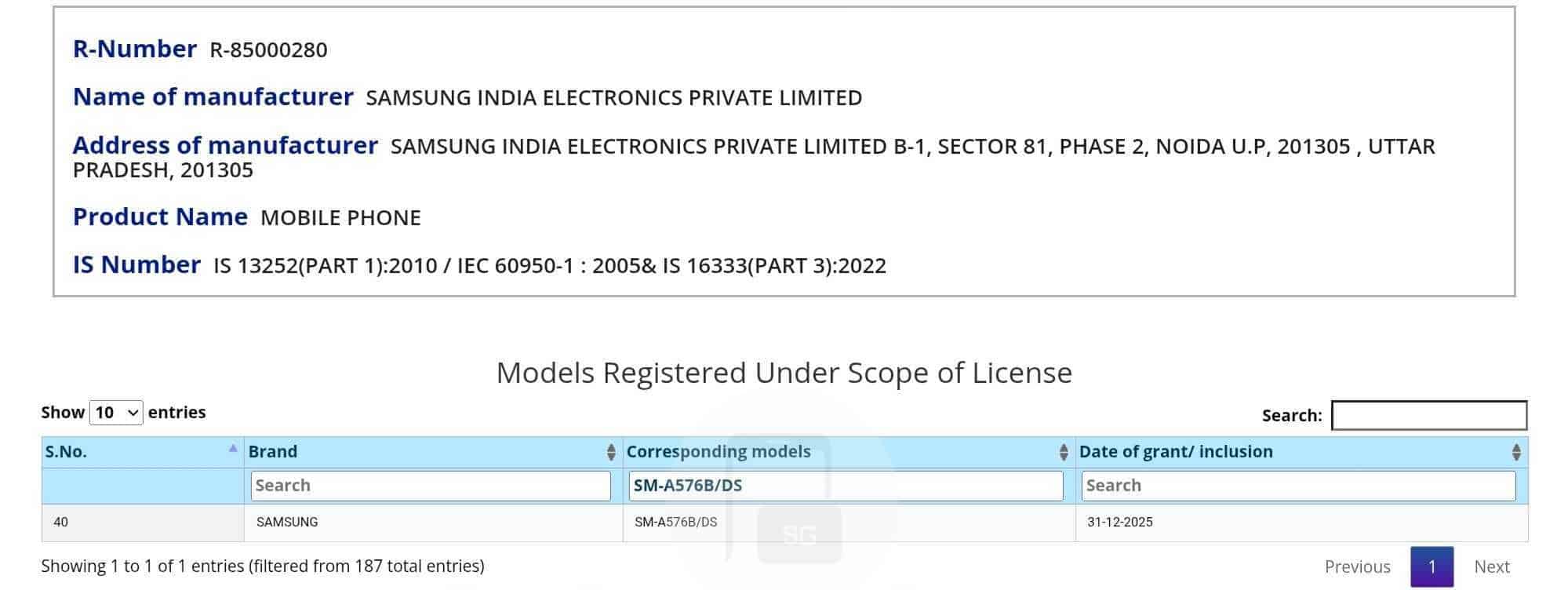Click the Date of grant filter field
The image size is (1568, 590).
tap(1297, 486)
